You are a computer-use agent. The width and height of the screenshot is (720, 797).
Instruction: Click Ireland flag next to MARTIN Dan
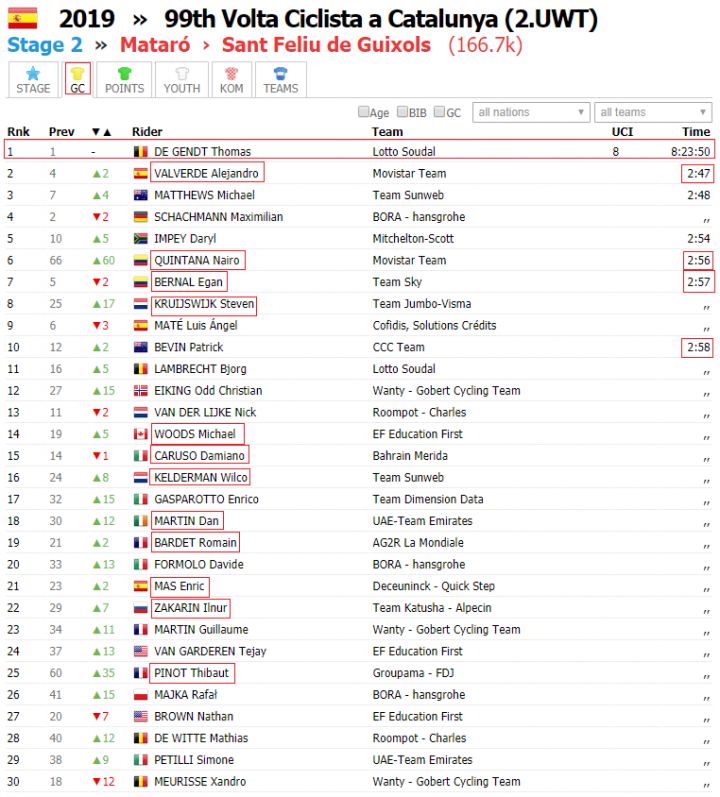click(140, 521)
